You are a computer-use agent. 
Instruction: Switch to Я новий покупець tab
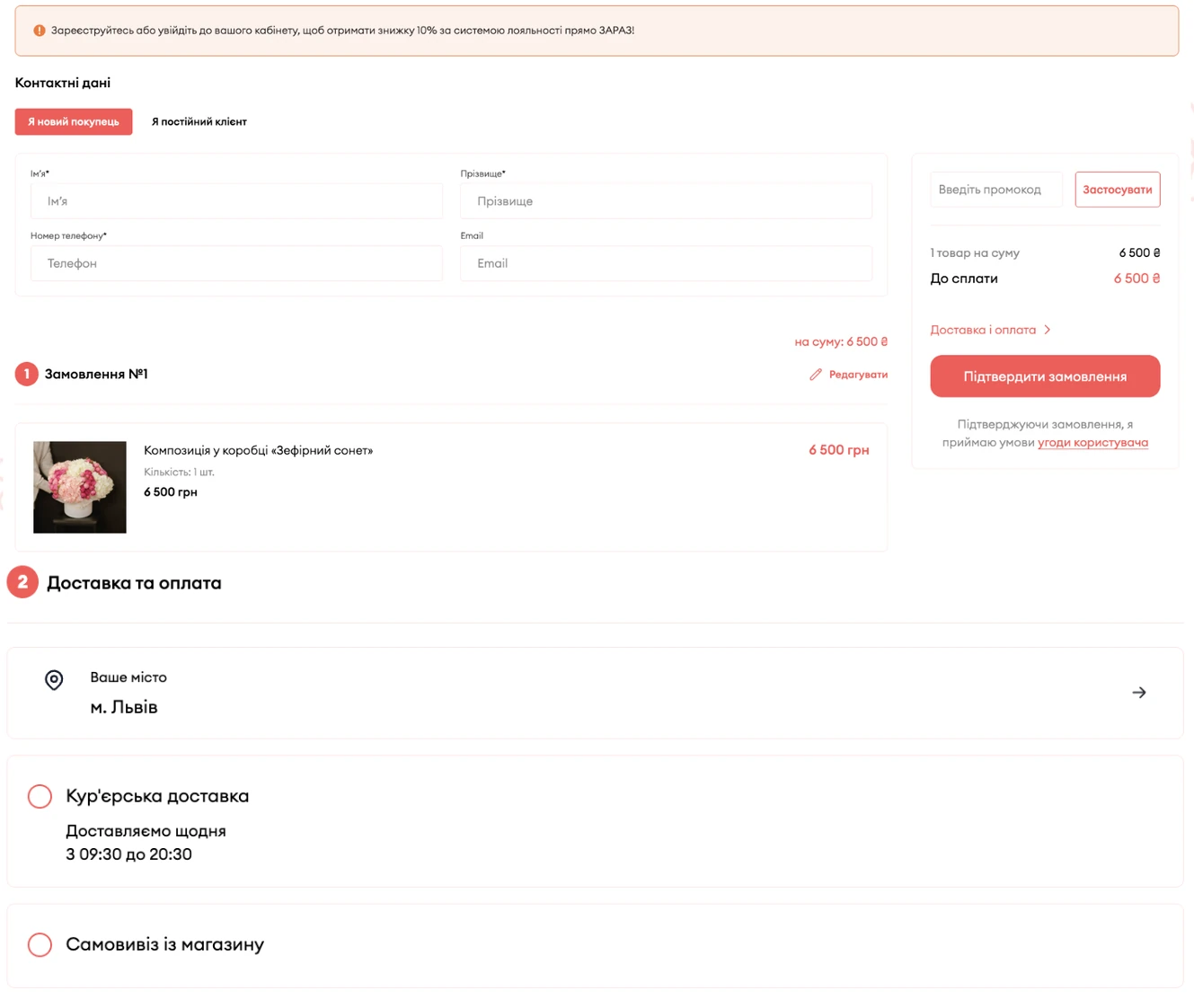click(74, 121)
